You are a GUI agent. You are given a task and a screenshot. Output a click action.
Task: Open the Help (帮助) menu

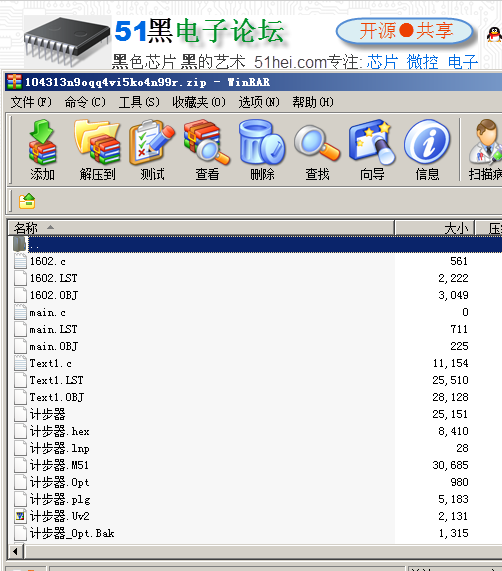point(313,102)
